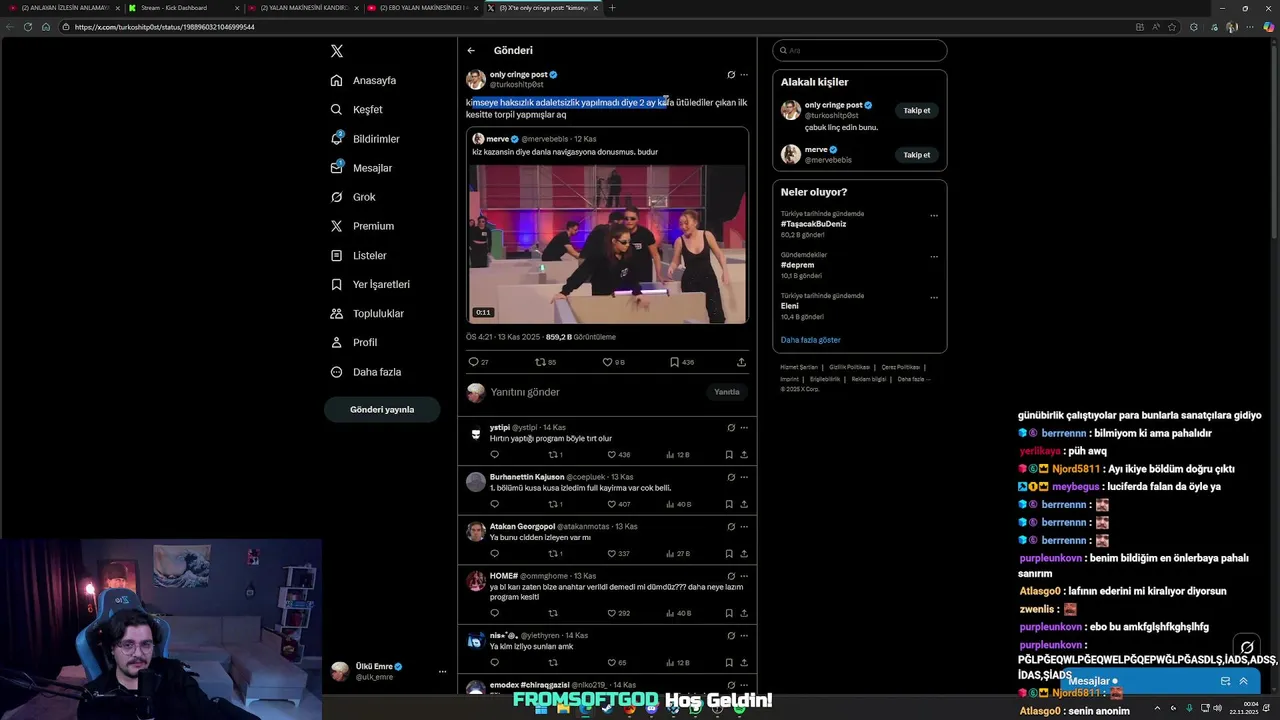Open the #deprem trend
Viewport: 1280px width, 720px height.
tap(797, 265)
